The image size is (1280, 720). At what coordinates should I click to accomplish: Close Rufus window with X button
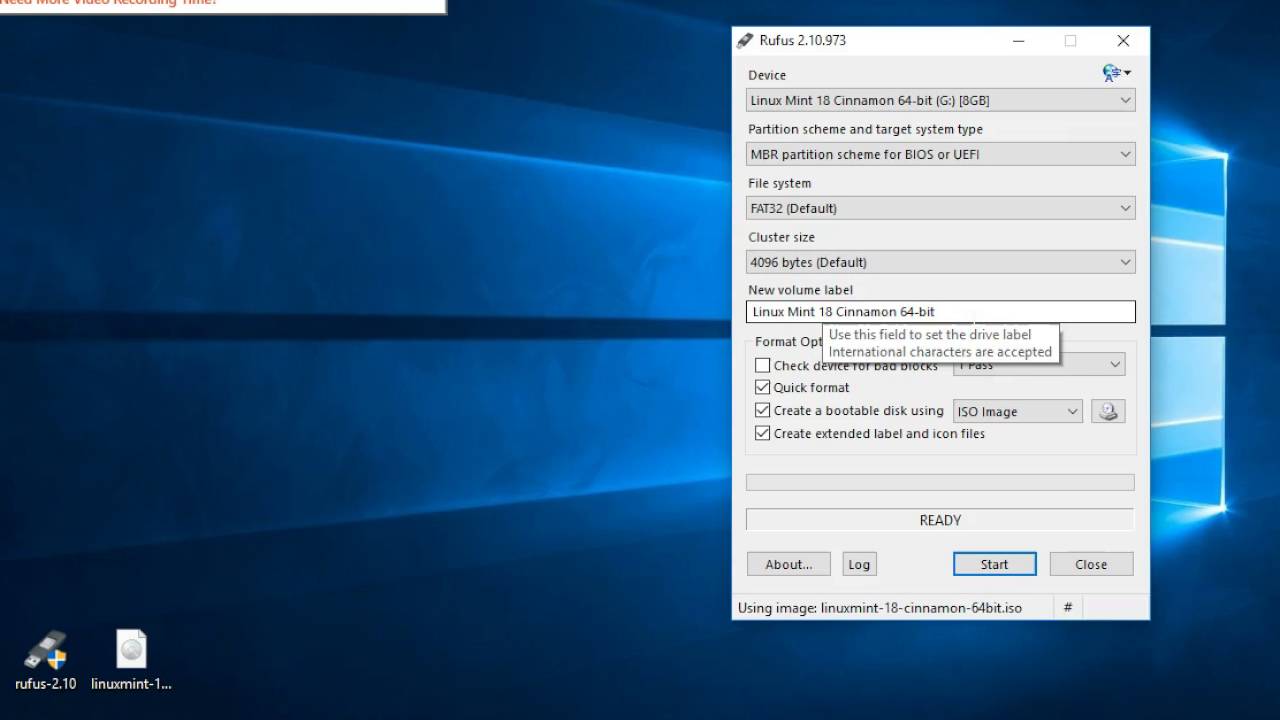tap(1123, 41)
